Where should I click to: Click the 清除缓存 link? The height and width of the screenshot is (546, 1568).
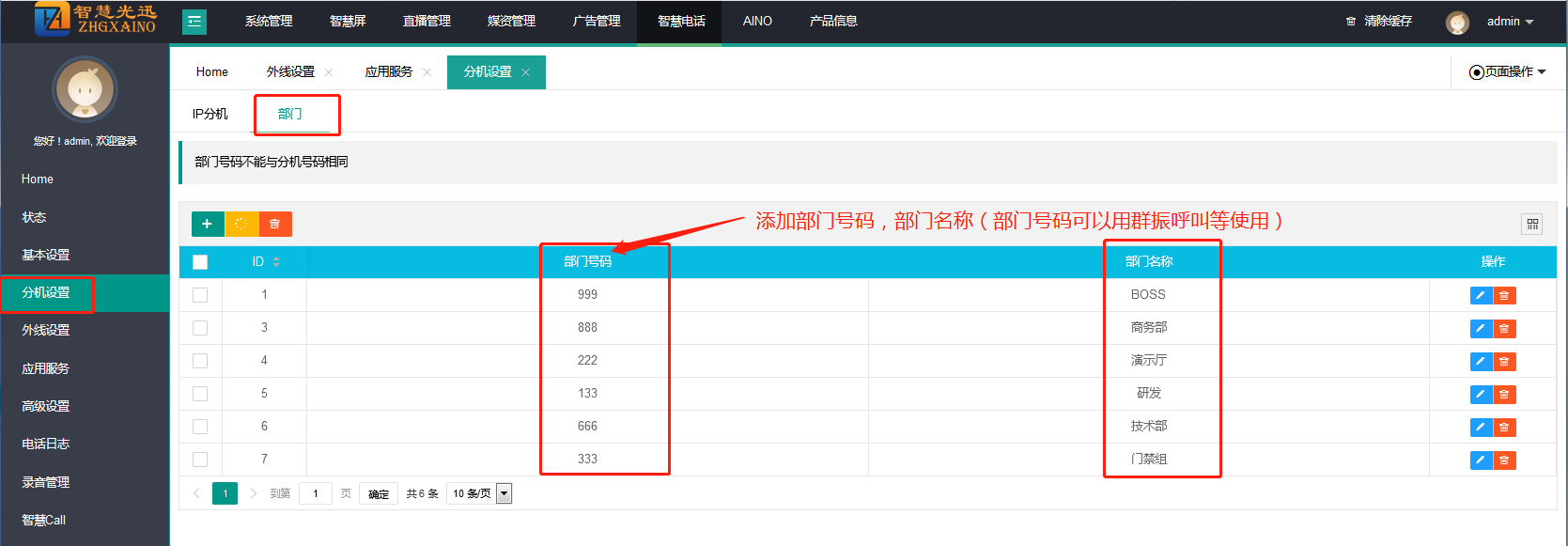(x=1379, y=21)
